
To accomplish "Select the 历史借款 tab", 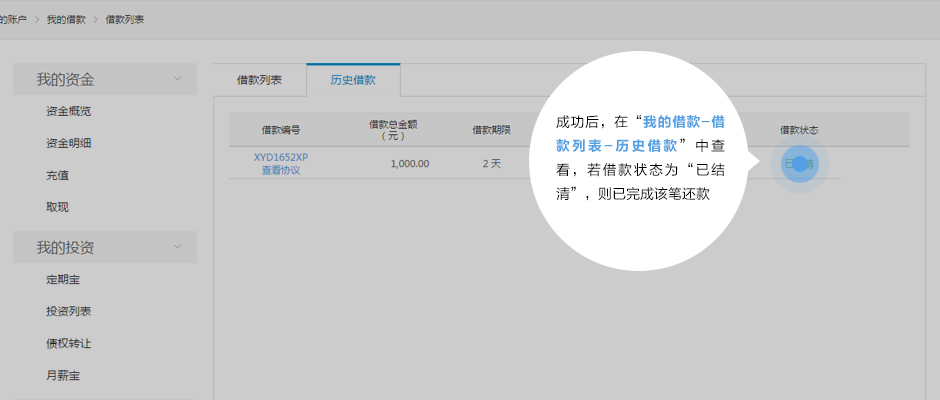I will pyautogui.click(x=353, y=79).
